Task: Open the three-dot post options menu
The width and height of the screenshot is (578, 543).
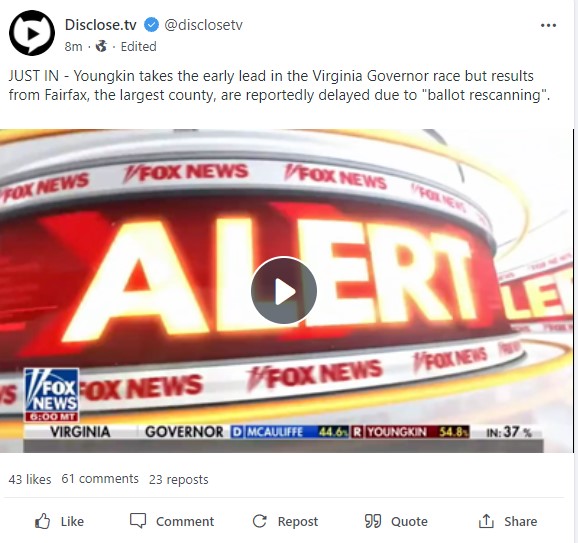Action: tap(548, 25)
